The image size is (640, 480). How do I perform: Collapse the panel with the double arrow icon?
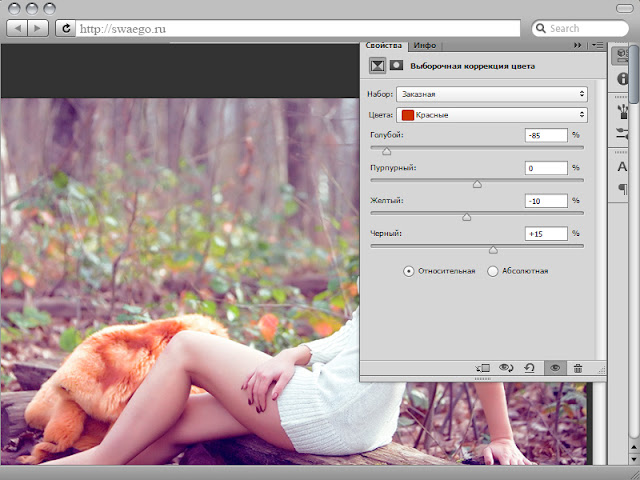point(578,45)
